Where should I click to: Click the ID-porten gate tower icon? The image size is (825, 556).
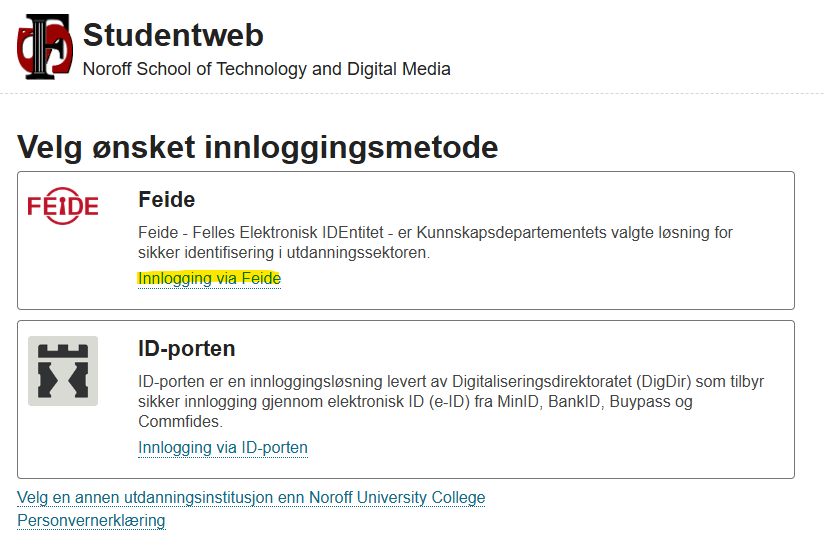63,371
